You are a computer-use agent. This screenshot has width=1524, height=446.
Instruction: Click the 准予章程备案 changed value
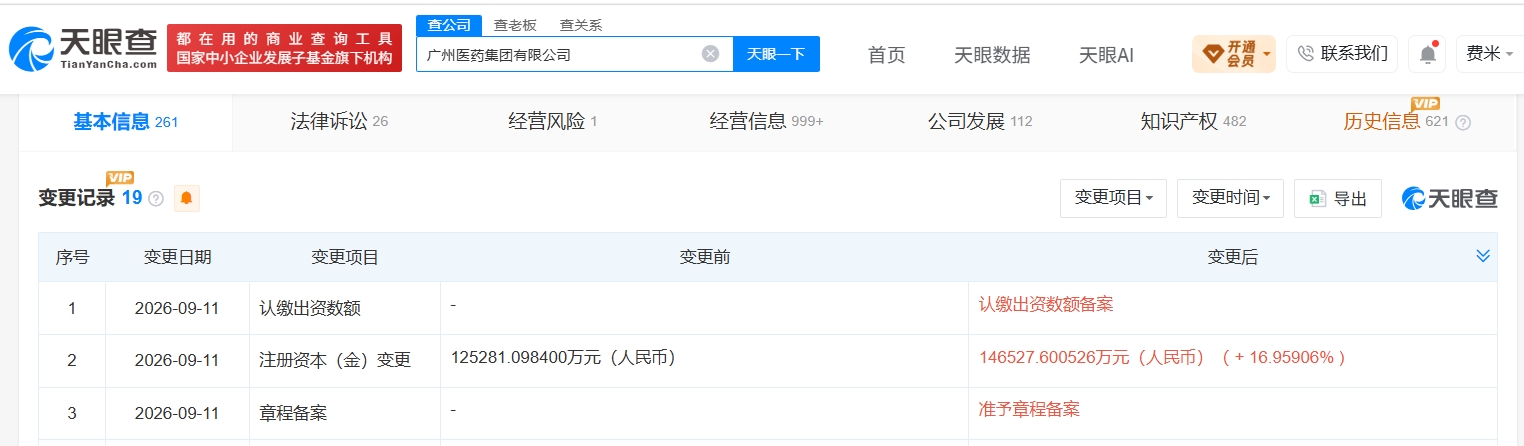tap(1029, 409)
